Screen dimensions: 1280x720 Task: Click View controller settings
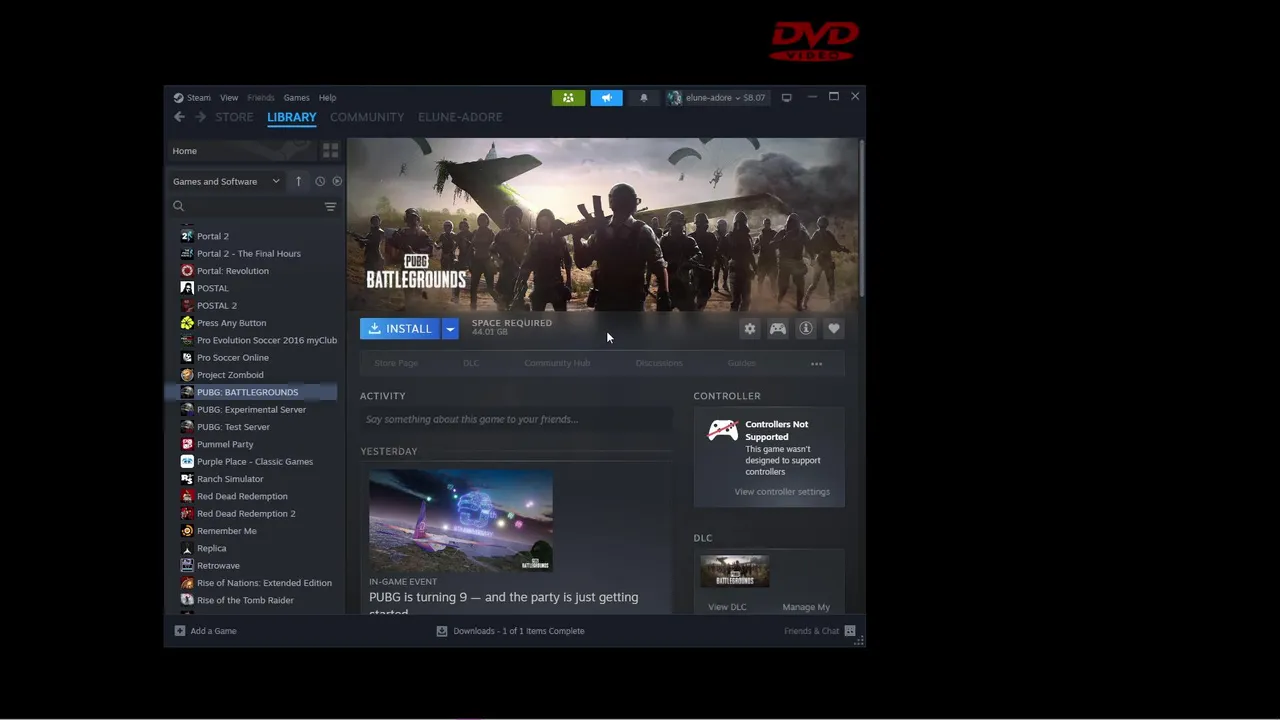(782, 492)
